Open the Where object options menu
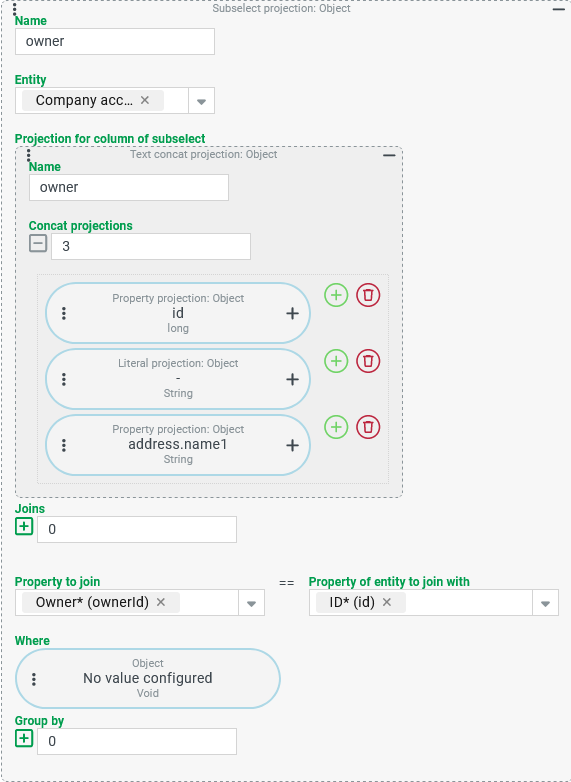 pyautogui.click(x=34, y=679)
